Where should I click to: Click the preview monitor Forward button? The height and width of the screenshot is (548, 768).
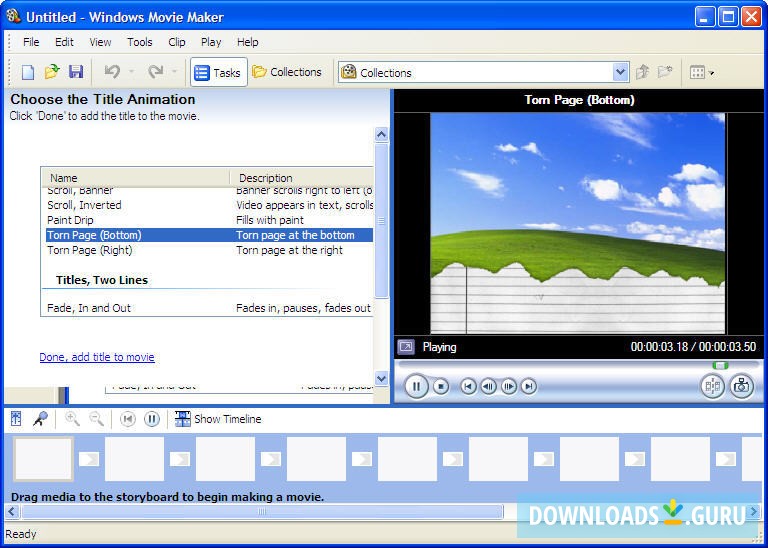[528, 386]
